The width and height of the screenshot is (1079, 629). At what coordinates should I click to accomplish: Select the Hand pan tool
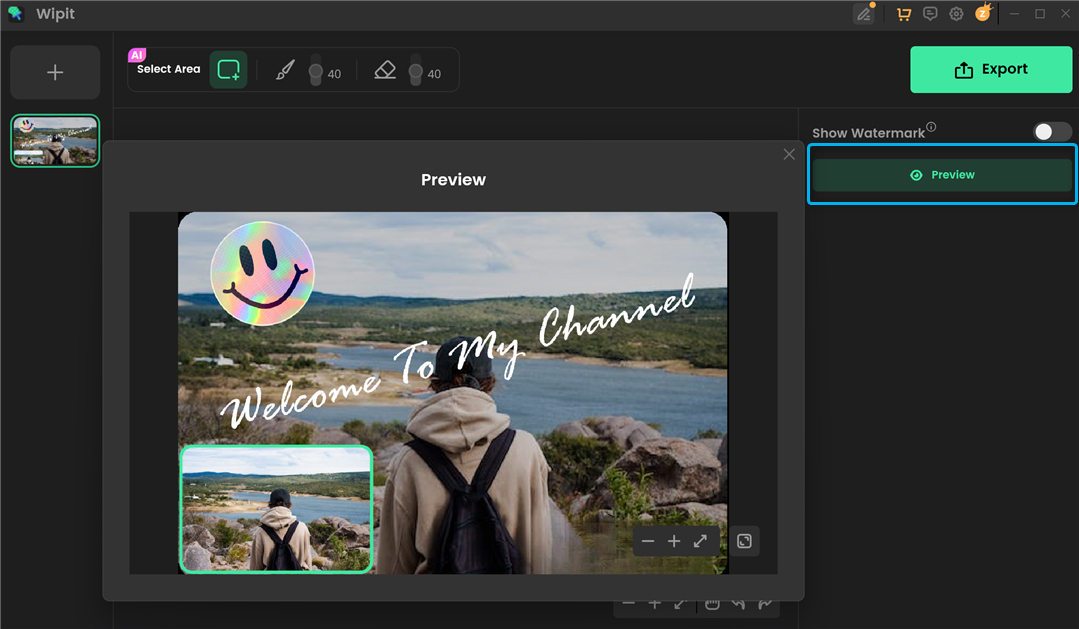[x=712, y=602]
